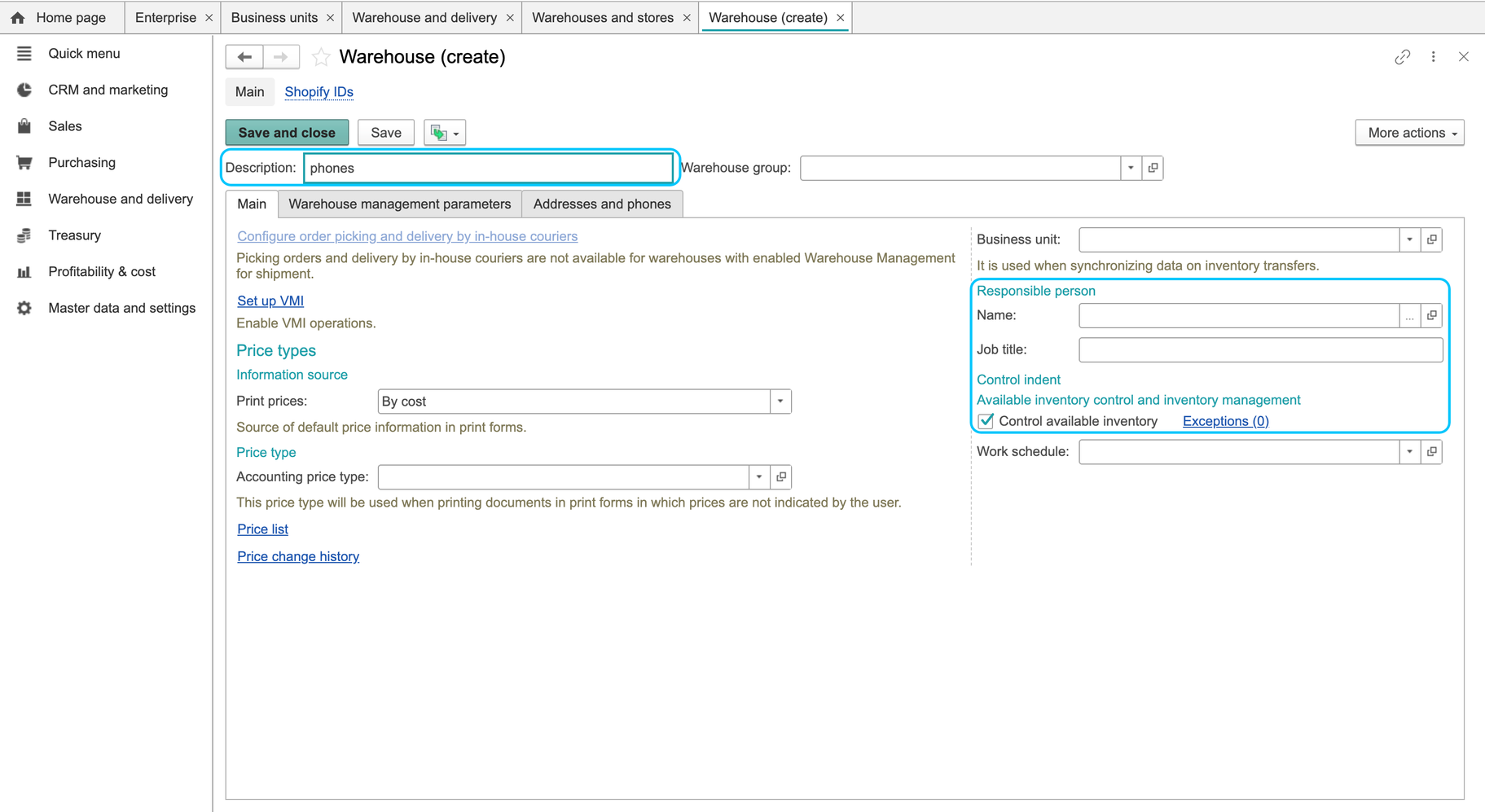Go back with the left arrow button
Image resolution: width=1485 pixels, height=812 pixels.
244,57
